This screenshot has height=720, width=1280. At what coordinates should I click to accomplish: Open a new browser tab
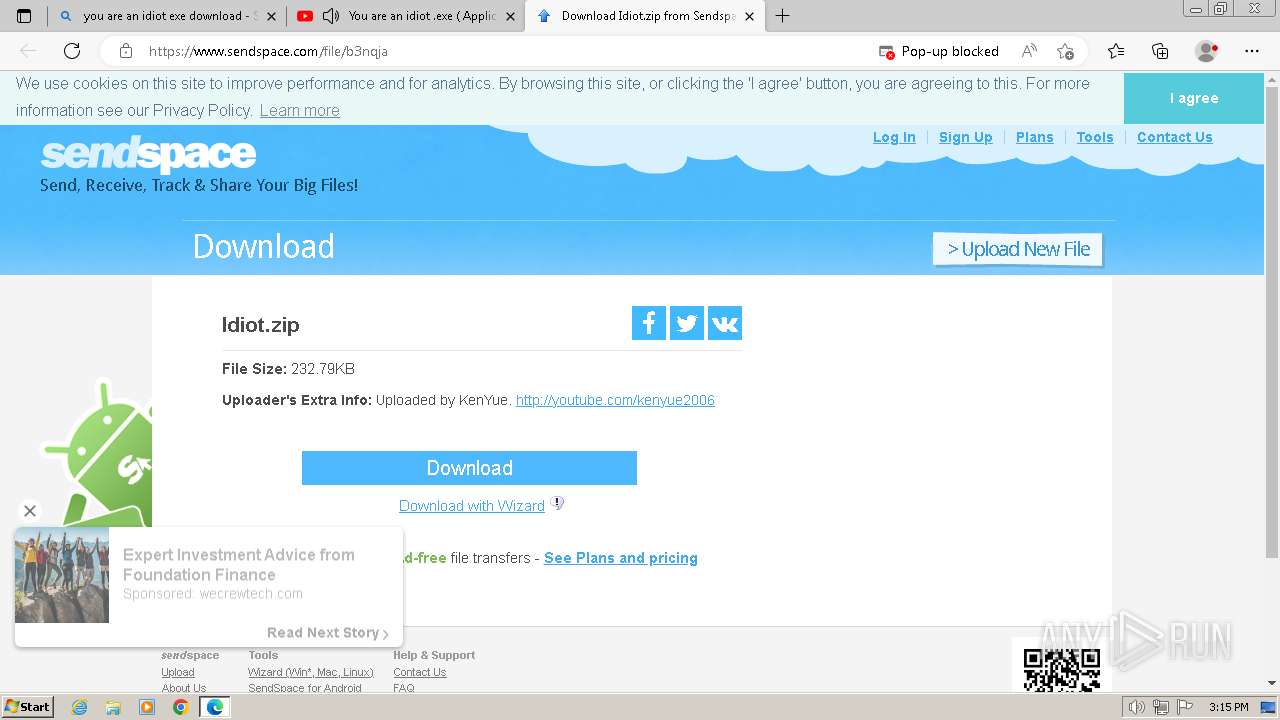(782, 16)
